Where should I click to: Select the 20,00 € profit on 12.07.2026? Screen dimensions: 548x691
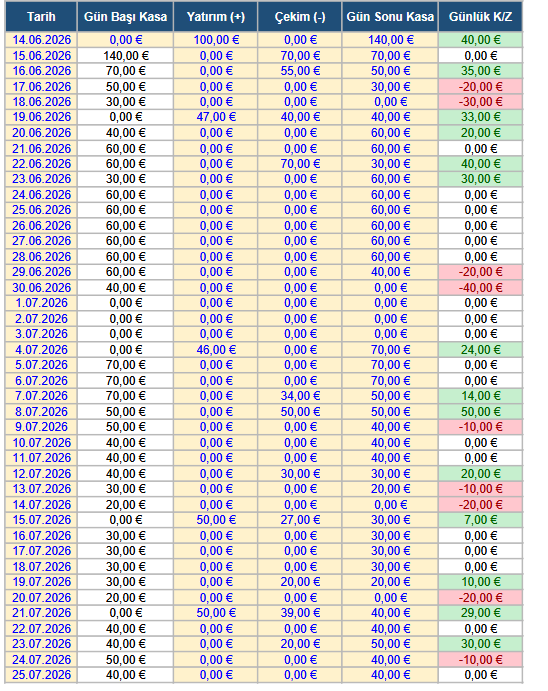click(x=480, y=474)
